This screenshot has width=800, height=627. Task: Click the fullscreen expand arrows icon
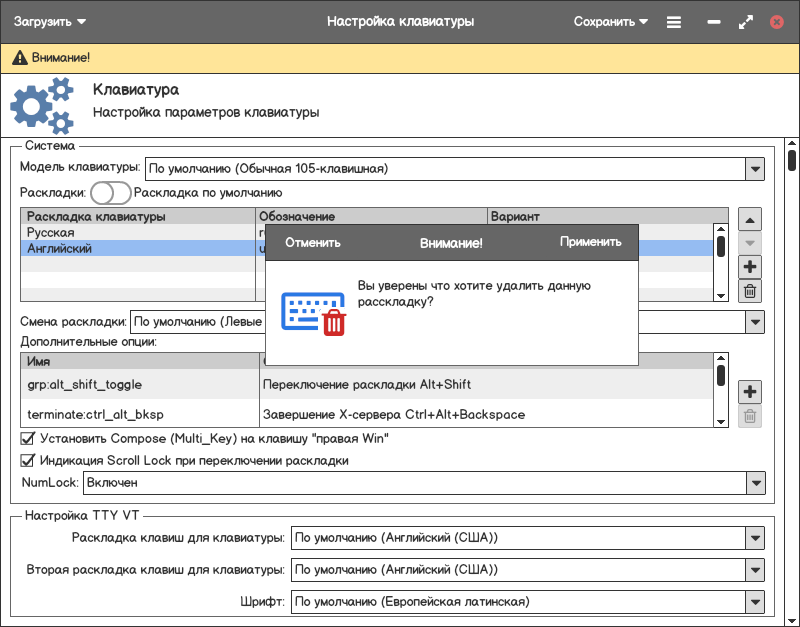[745, 21]
